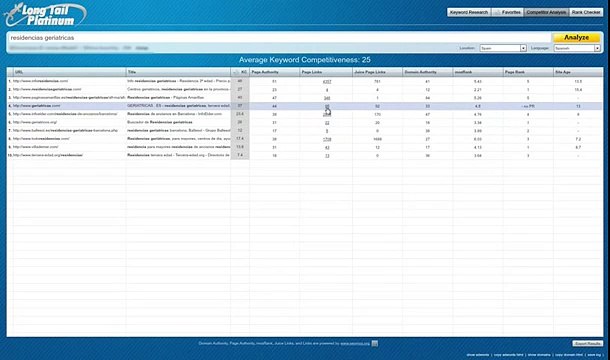Open the Rank Checker tab
The image size is (610, 360).
(586, 12)
